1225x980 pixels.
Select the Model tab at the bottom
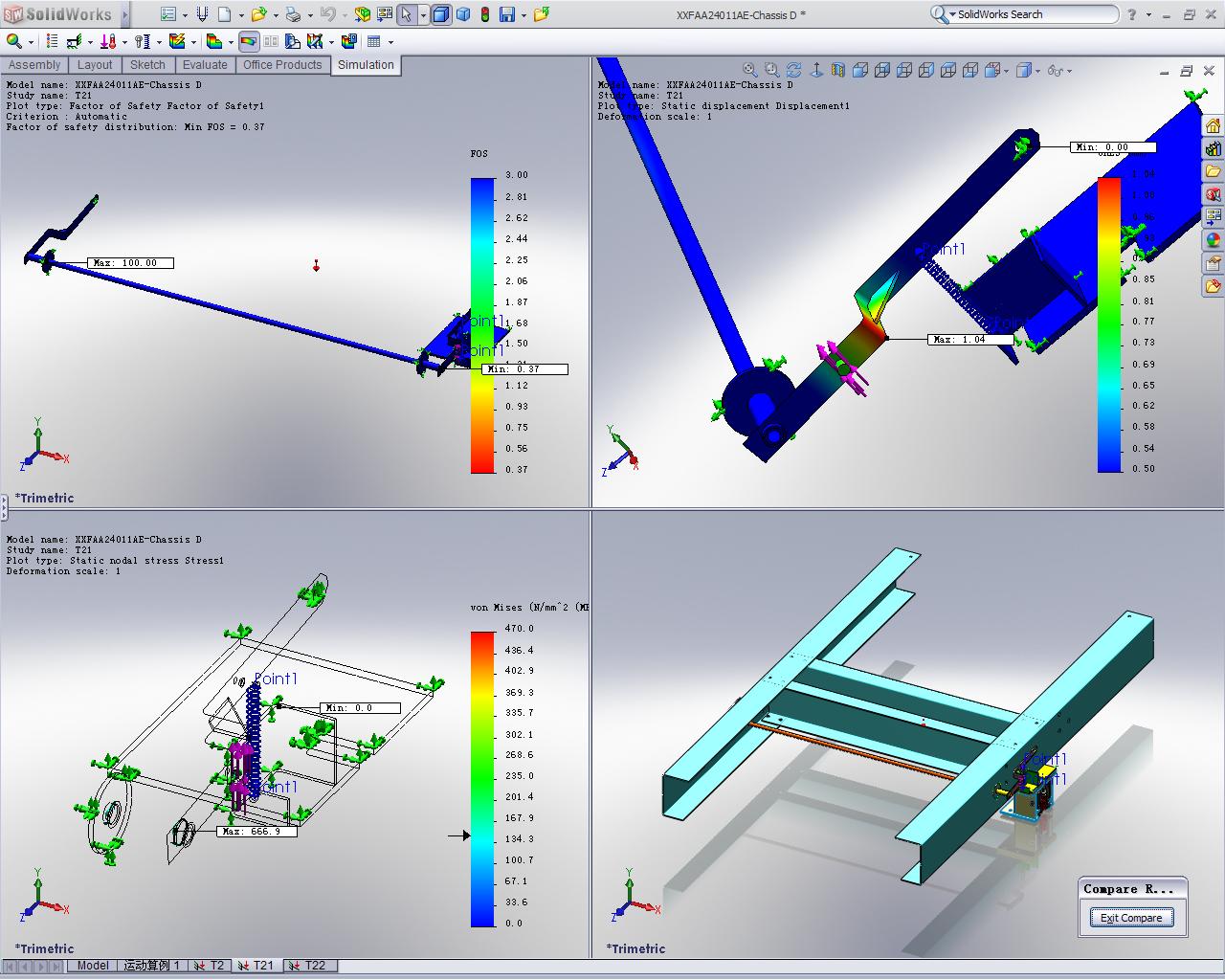(x=93, y=966)
